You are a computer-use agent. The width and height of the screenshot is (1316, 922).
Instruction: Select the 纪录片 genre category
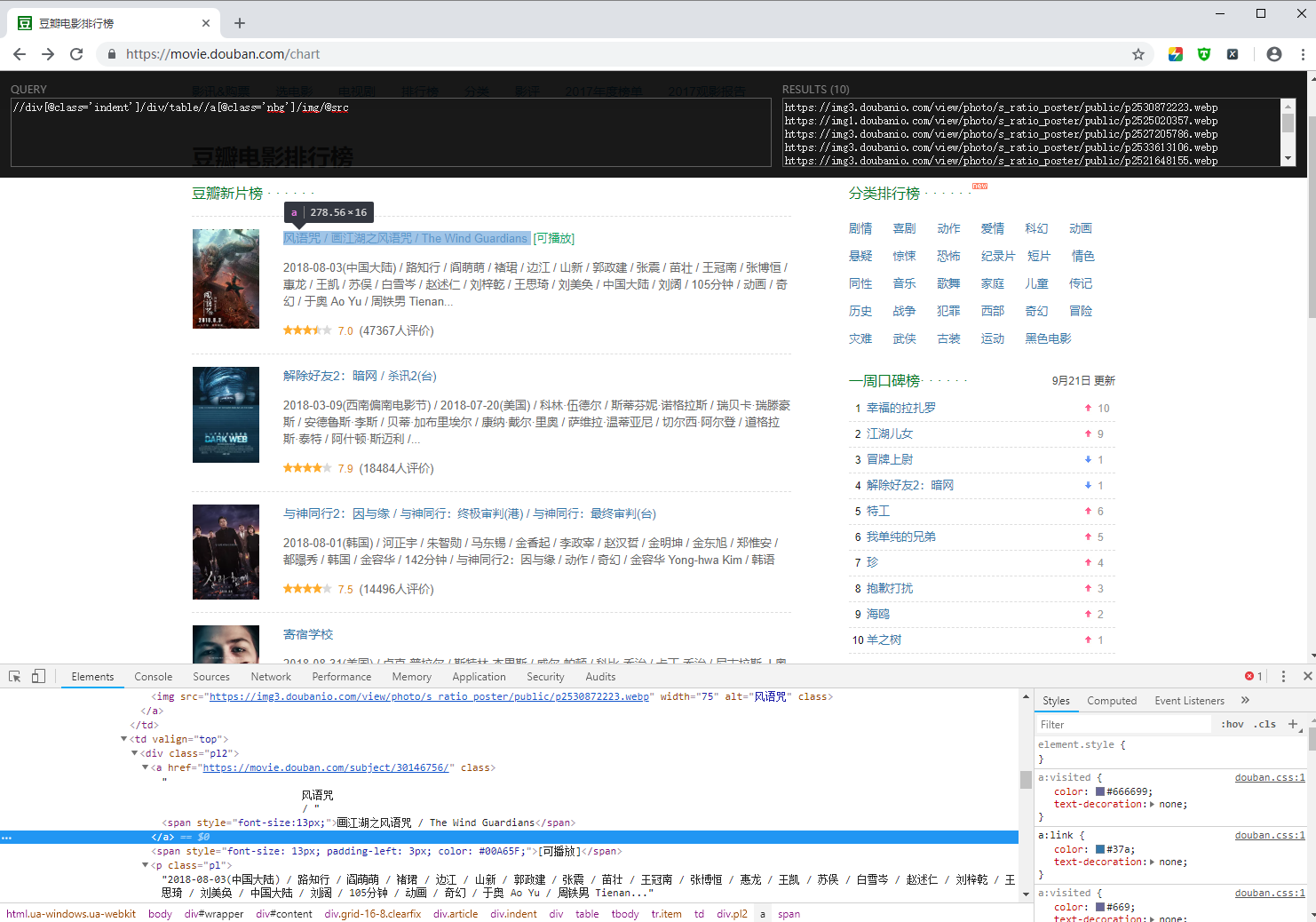coord(998,256)
